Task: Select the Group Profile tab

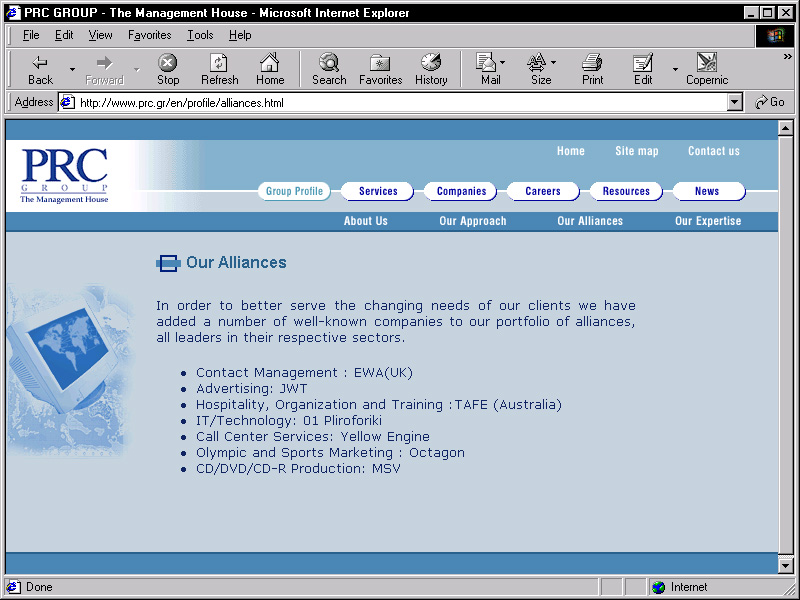Action: (294, 191)
